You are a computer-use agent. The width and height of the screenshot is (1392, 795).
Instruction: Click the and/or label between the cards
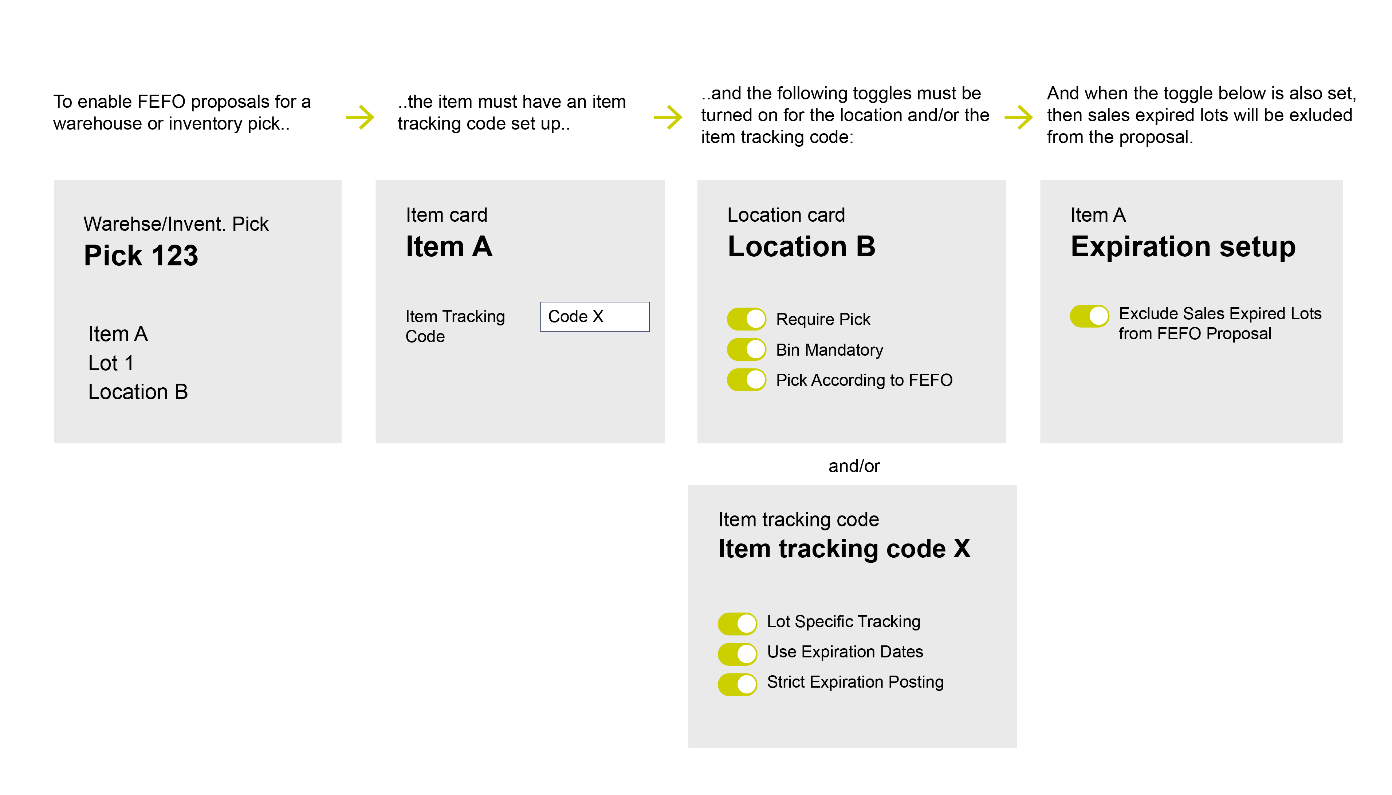[854, 466]
